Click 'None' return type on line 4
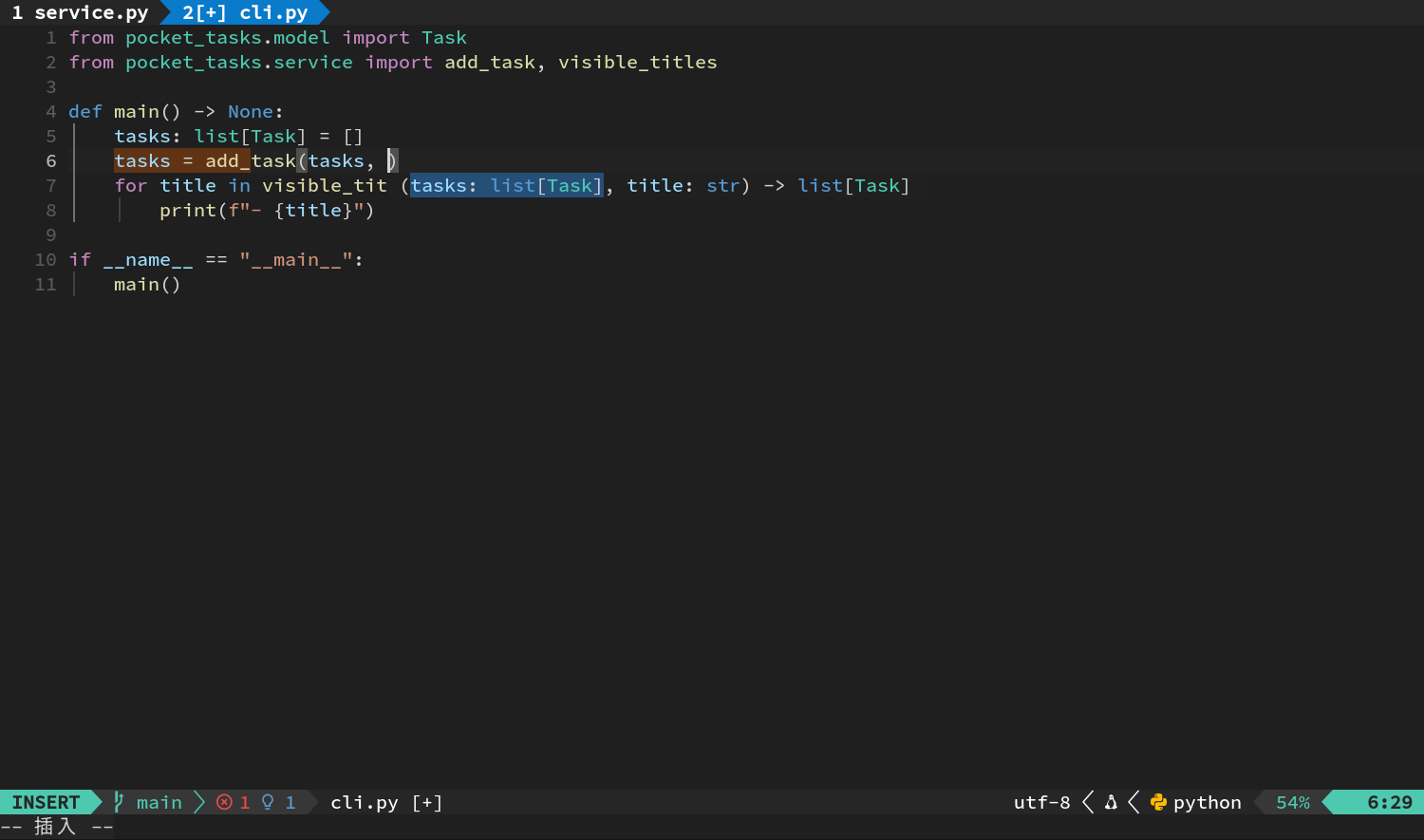Screen dimensions: 1424x840 [x=251, y=112]
